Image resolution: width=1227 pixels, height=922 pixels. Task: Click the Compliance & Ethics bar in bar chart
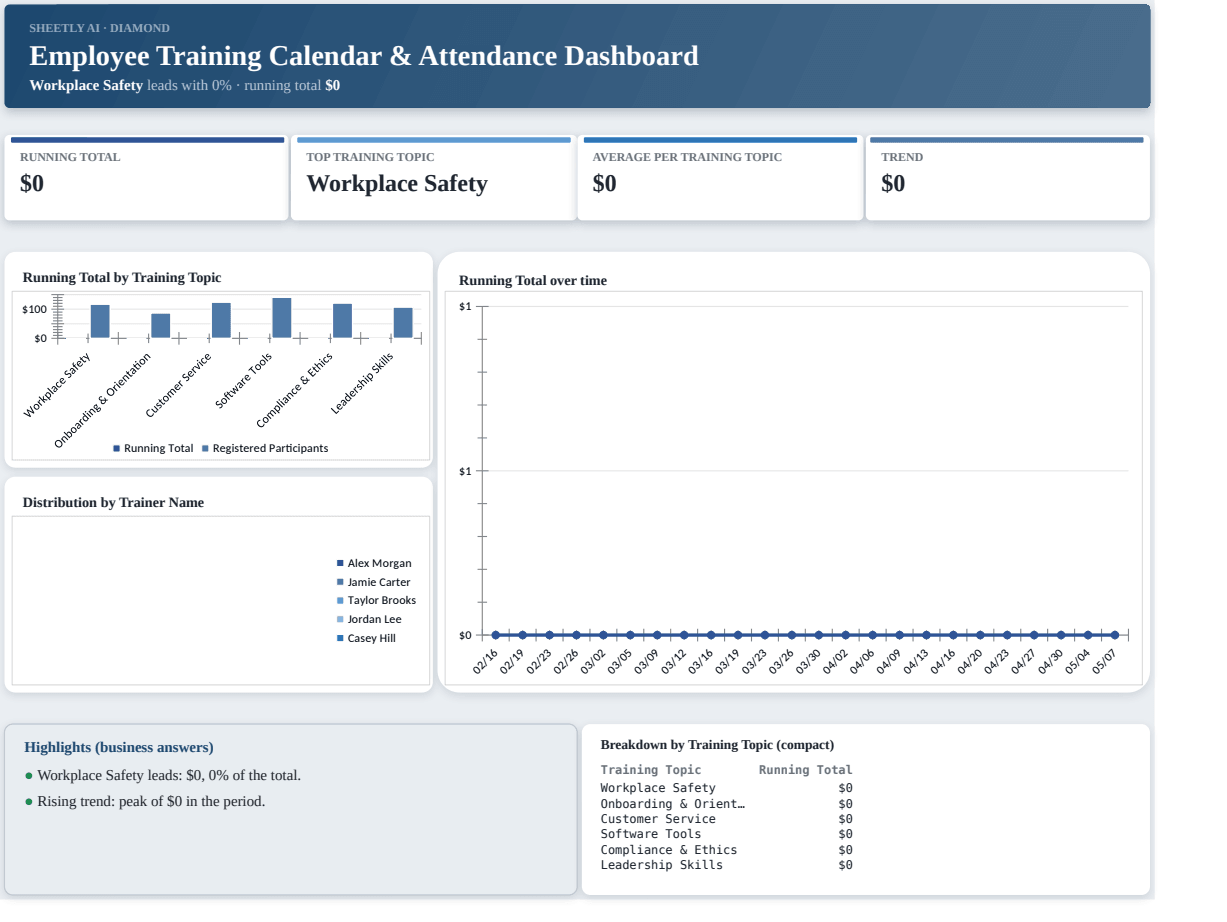click(342, 321)
